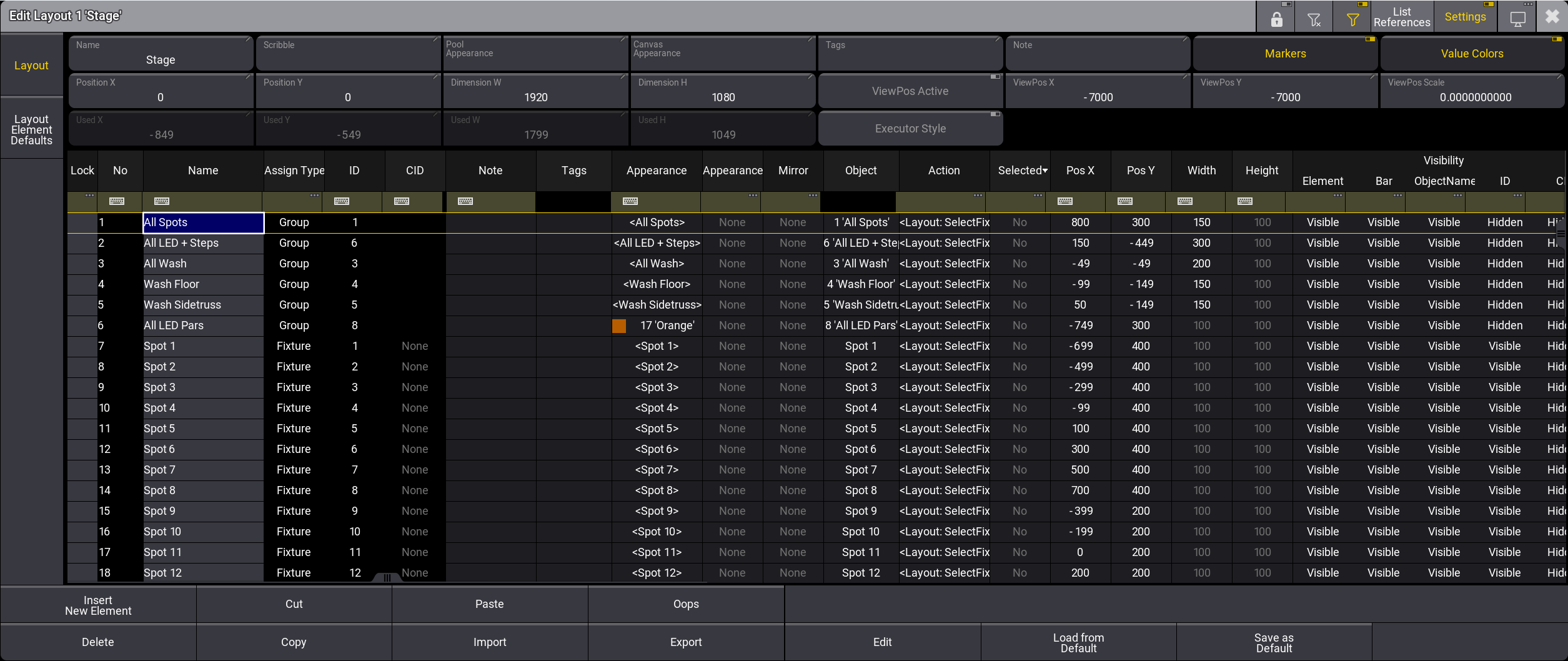The height and width of the screenshot is (661, 1568).
Task: Toggle ViewPos Active
Action: (910, 91)
